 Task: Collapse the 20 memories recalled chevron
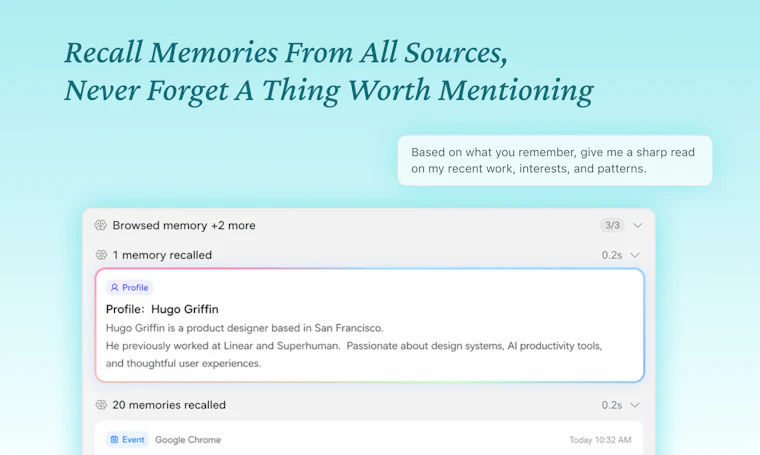pos(635,405)
